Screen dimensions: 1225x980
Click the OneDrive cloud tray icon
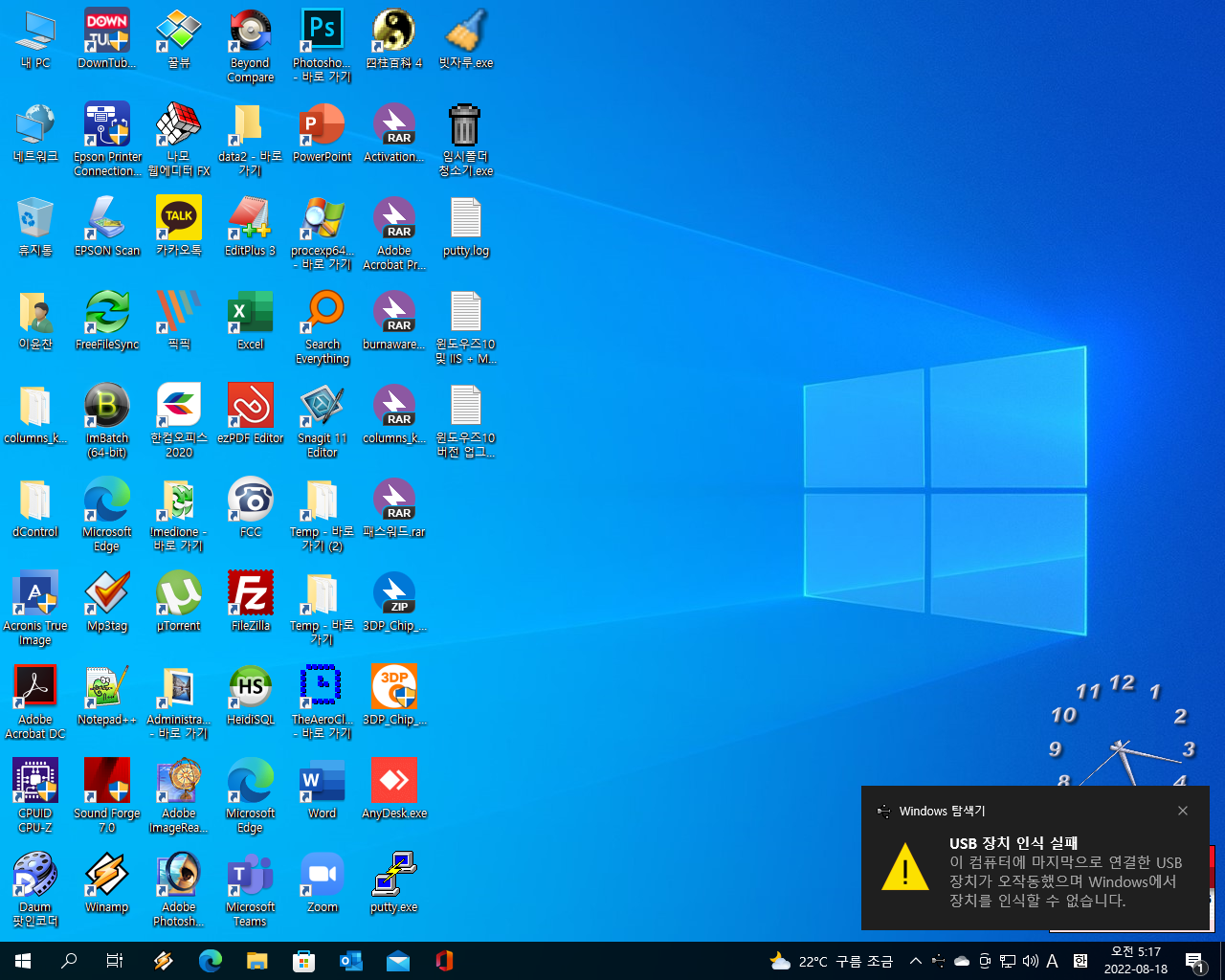962,961
